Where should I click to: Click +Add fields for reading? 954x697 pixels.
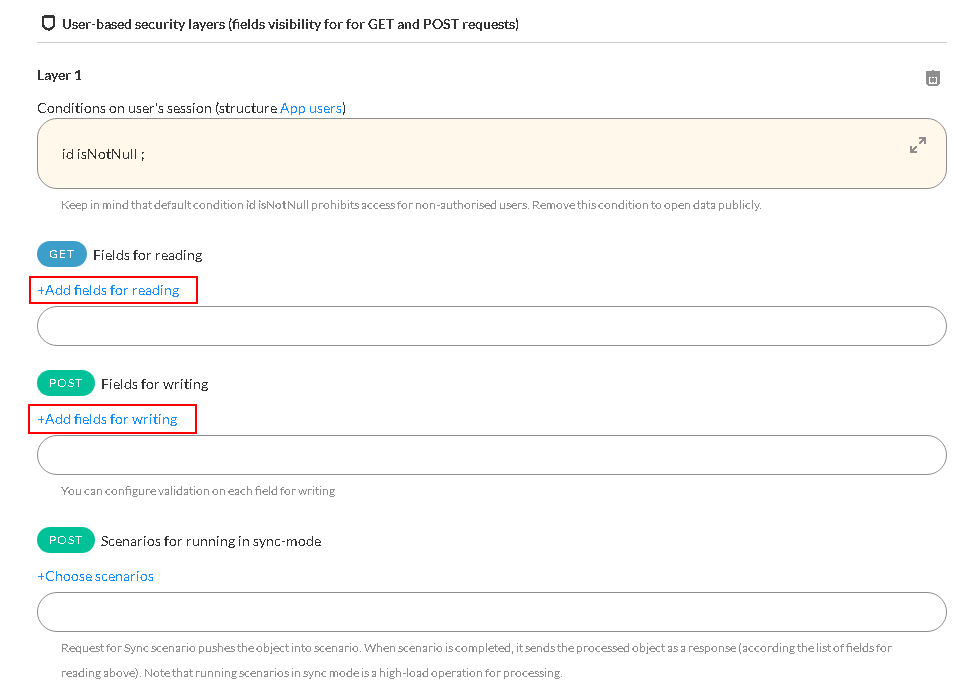pyautogui.click(x=108, y=290)
